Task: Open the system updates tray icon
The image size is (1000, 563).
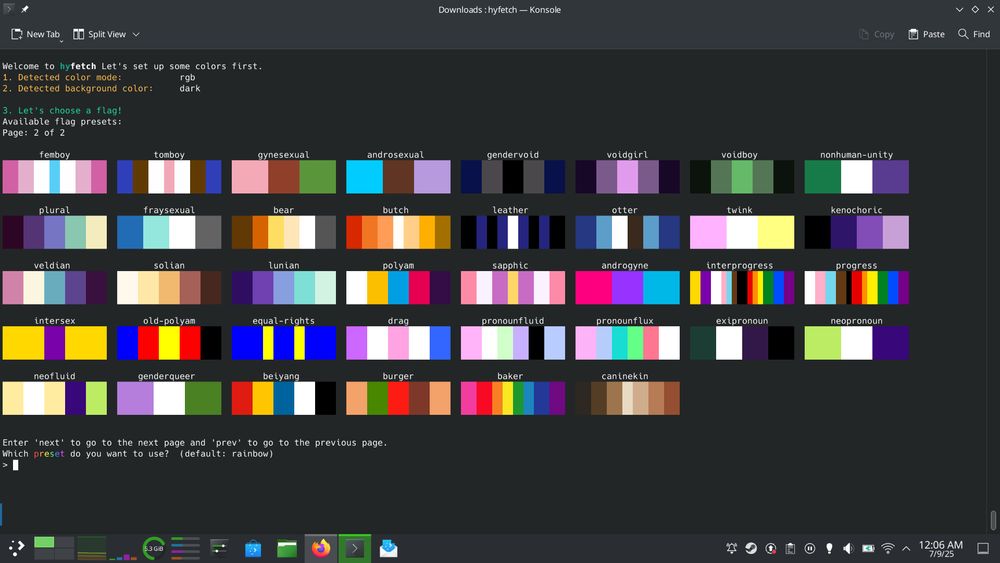Action: 770,548
